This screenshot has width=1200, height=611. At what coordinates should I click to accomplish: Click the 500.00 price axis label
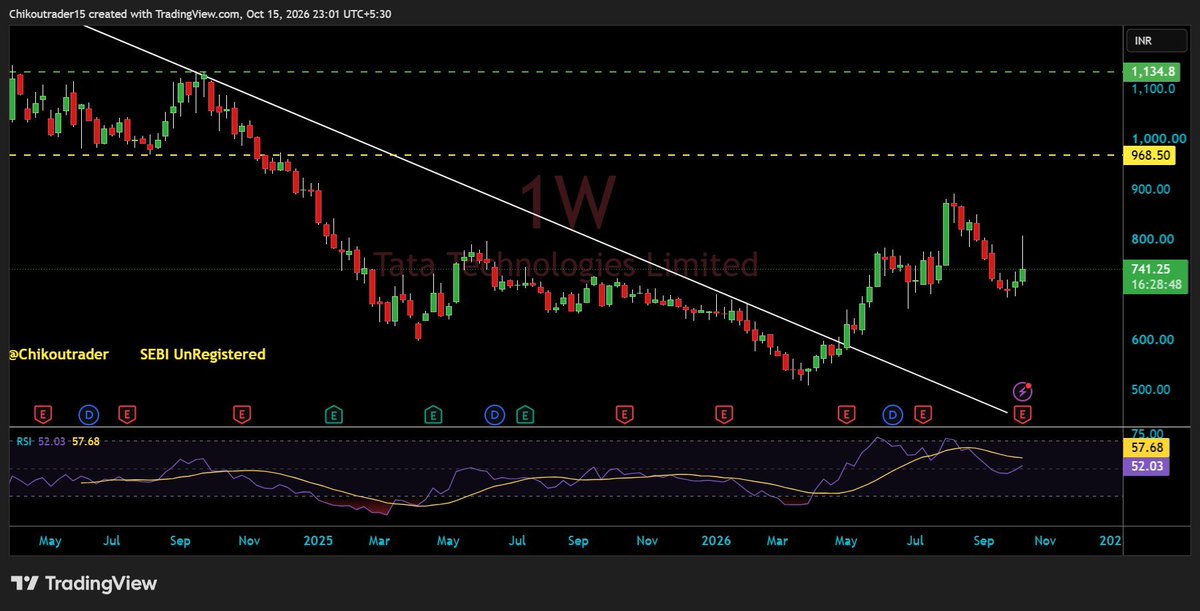1151,389
